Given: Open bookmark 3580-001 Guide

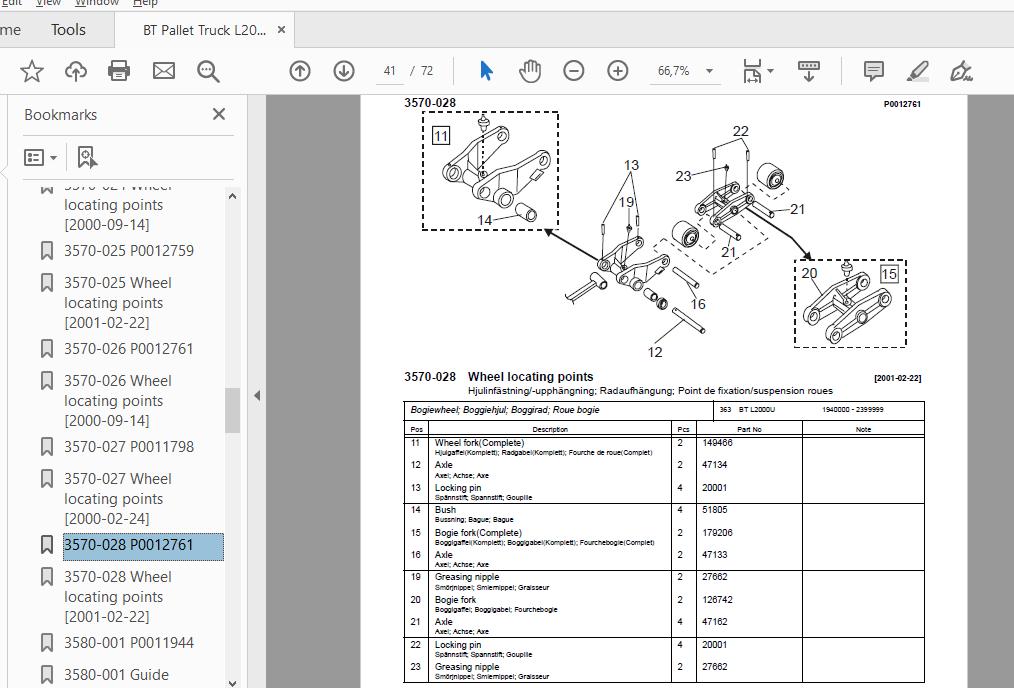Looking at the screenshot, I should point(116,674).
